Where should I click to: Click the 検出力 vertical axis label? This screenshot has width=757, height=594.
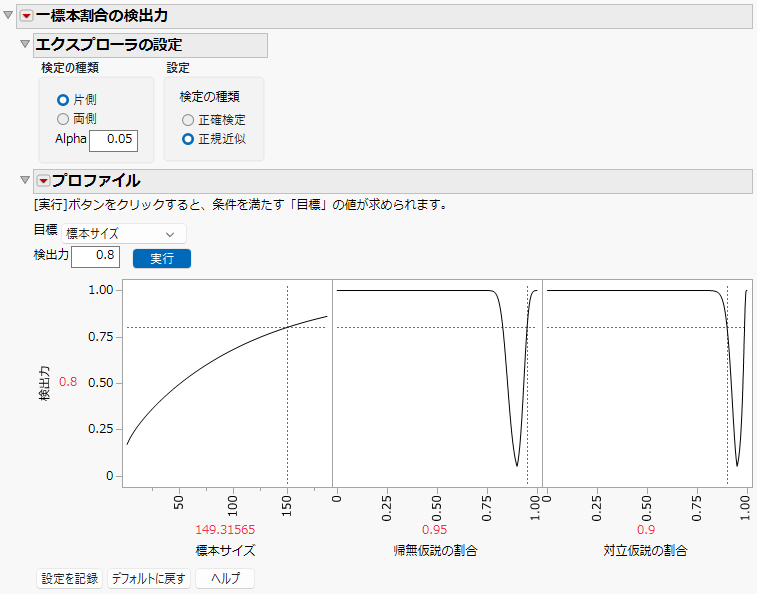click(x=44, y=383)
